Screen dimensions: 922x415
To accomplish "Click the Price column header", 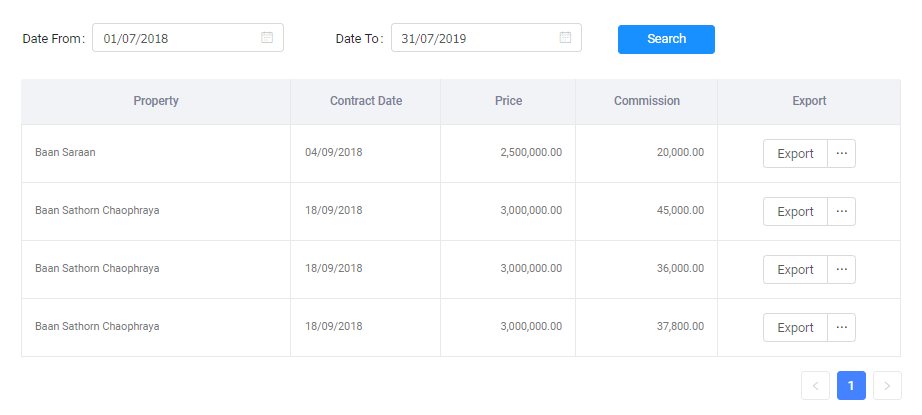I will point(508,101).
